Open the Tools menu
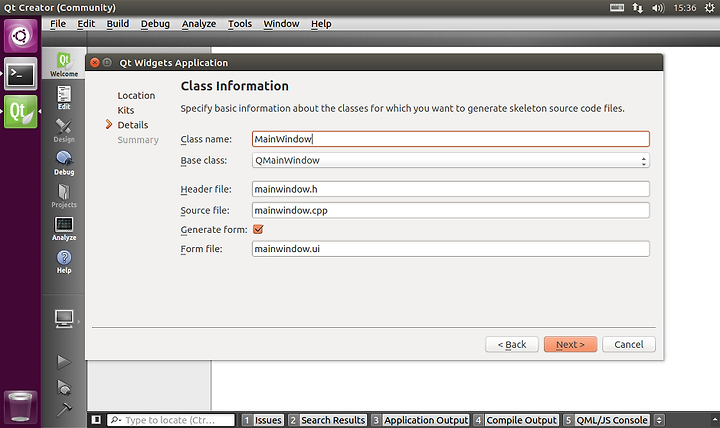 pos(240,24)
